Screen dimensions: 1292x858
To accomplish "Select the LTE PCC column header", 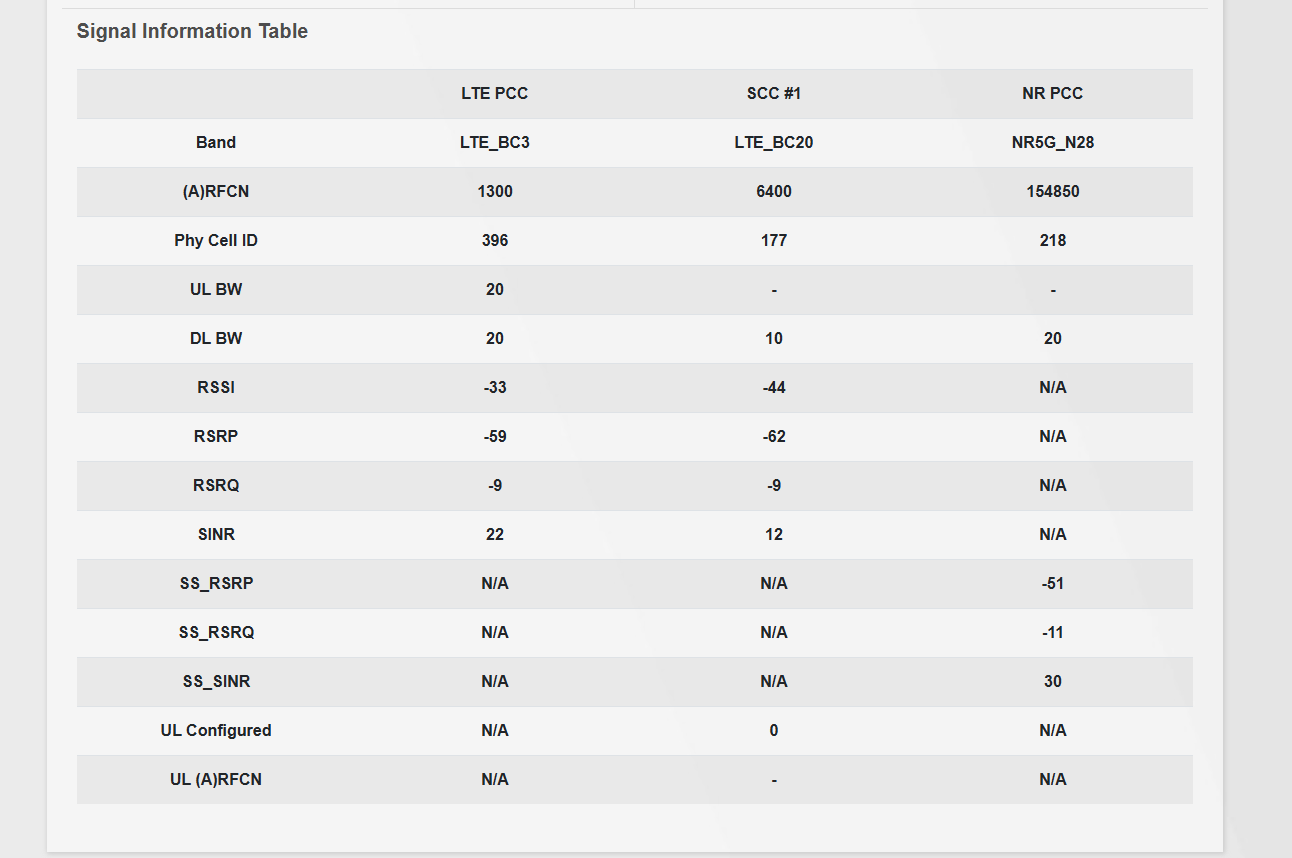I will (x=494, y=93).
